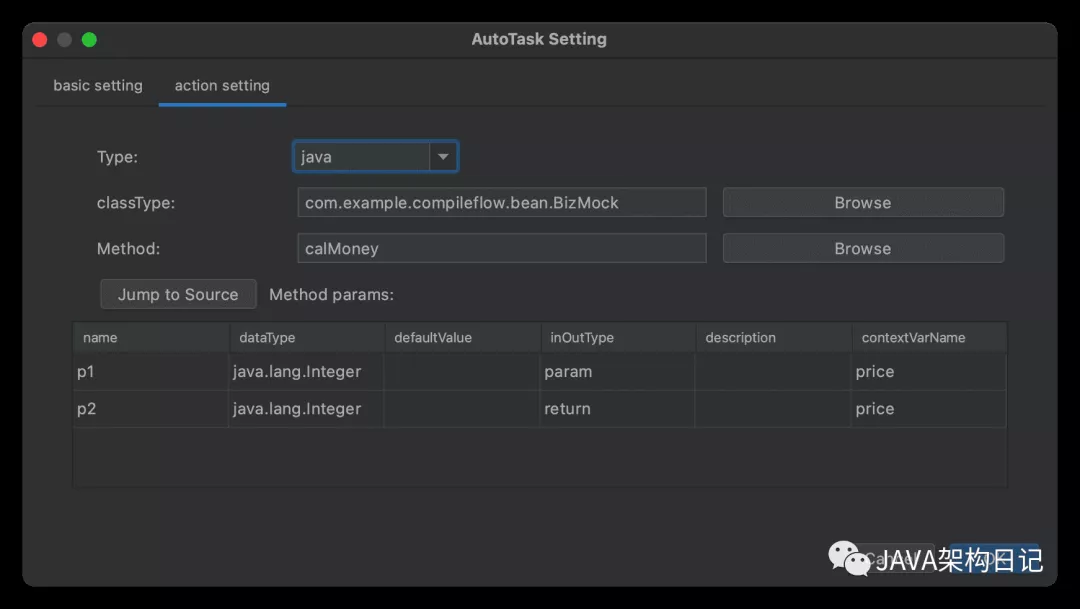This screenshot has width=1080, height=609.
Task: Click the price cell in p1 row
Action: (928, 372)
